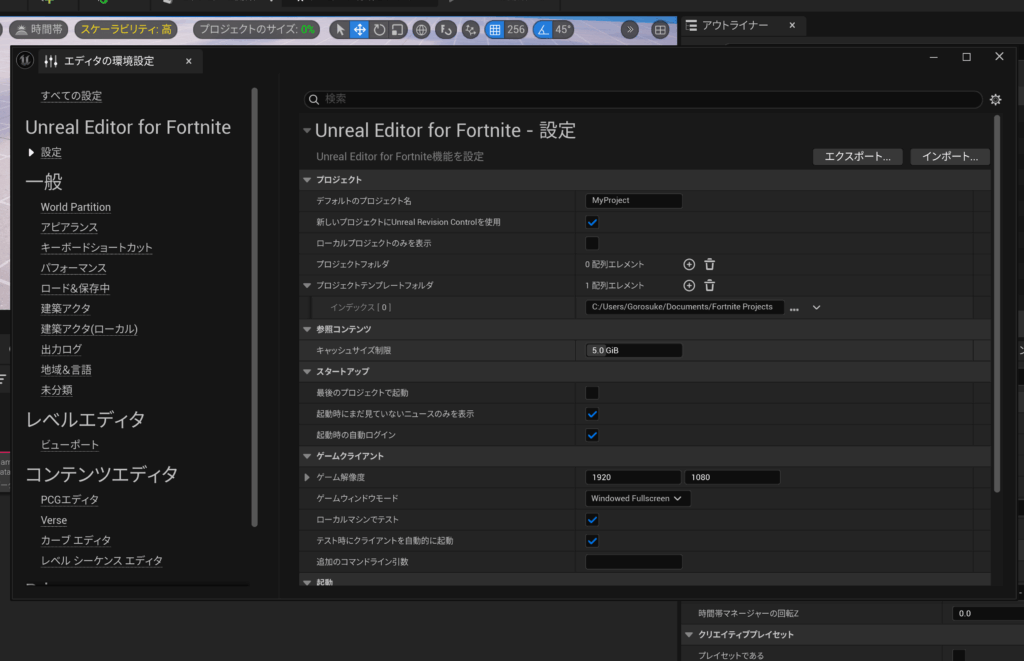
Task: Open the settings gear options icon
Action: tap(995, 99)
